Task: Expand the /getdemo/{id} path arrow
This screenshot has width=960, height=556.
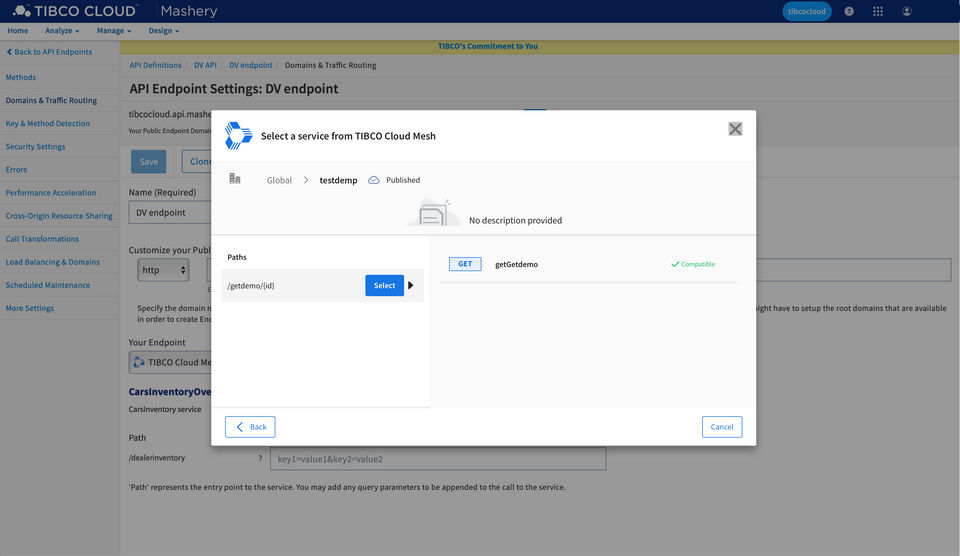Action: (411, 285)
